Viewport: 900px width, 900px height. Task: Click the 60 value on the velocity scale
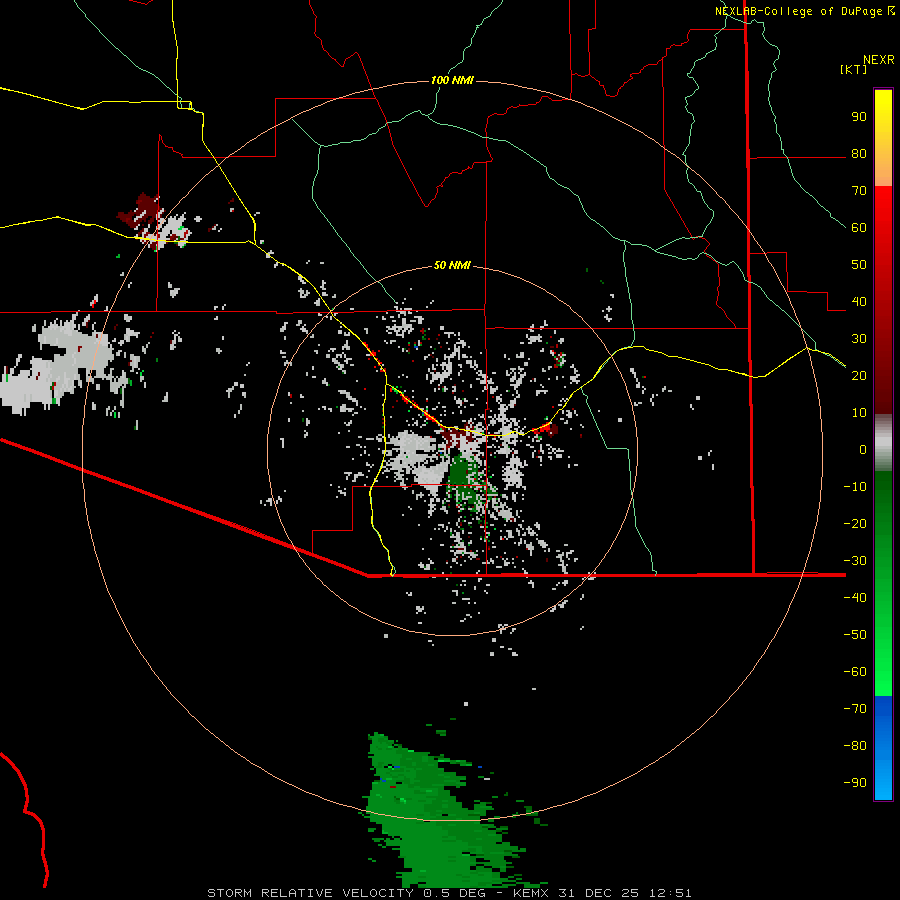pyautogui.click(x=859, y=227)
